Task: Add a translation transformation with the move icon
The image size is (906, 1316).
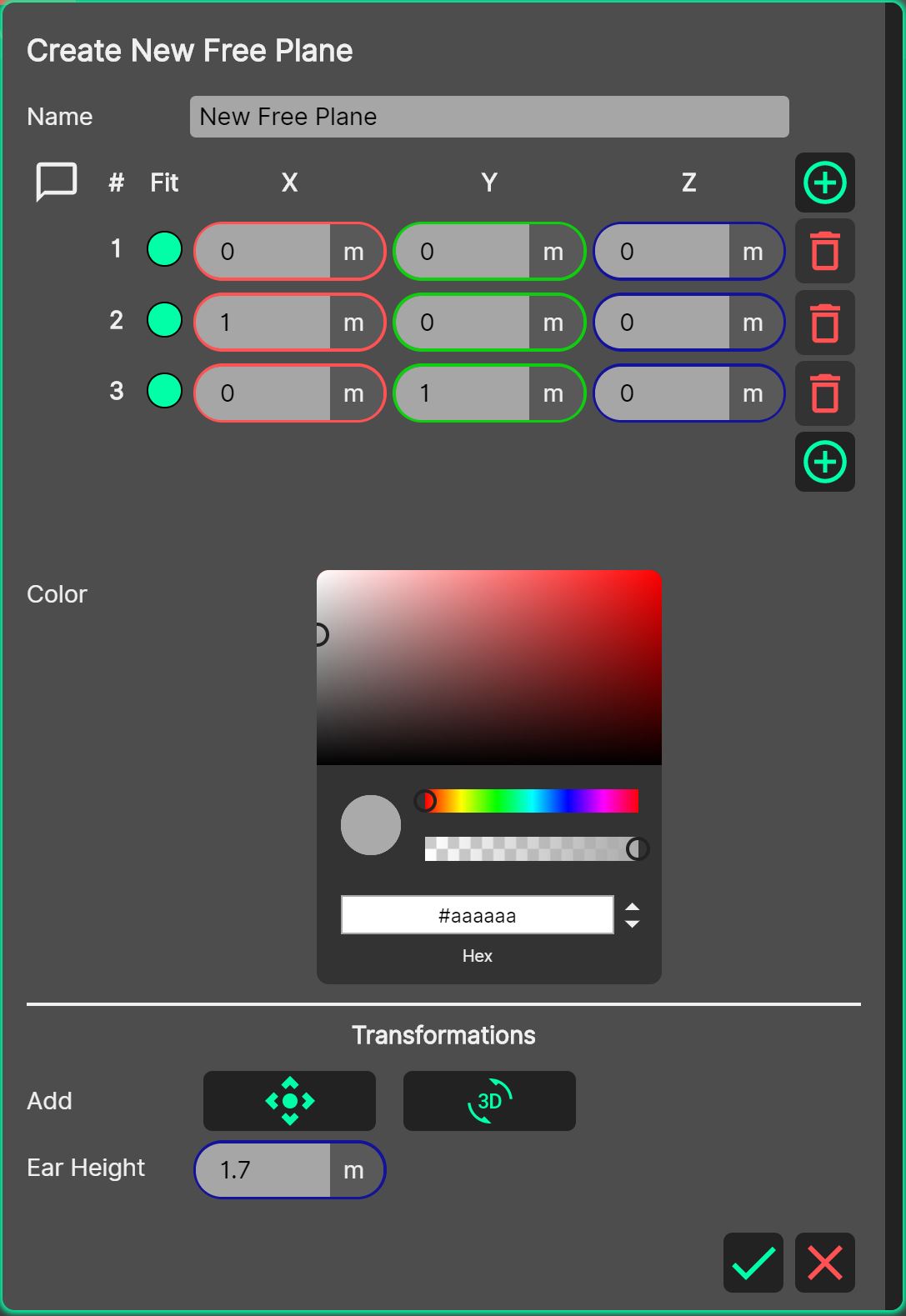Action: tap(289, 1101)
